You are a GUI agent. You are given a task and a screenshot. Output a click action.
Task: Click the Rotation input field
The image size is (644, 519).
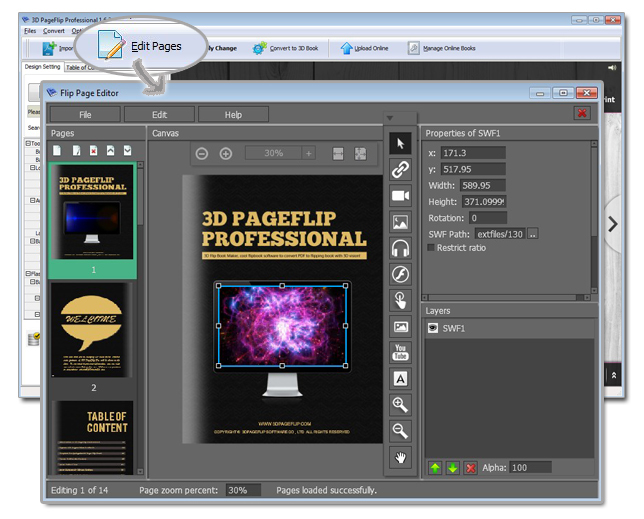pyautogui.click(x=488, y=218)
